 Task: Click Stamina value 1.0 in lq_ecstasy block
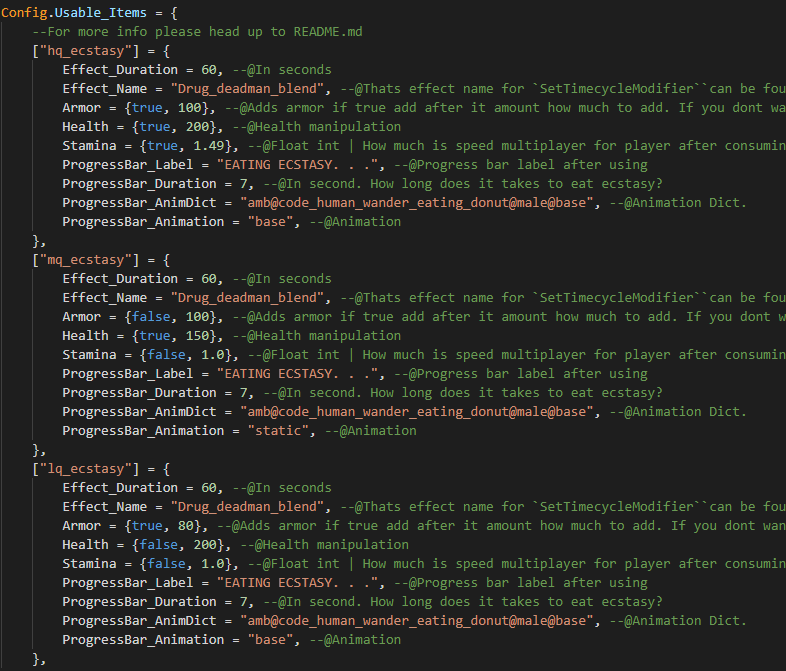213,564
